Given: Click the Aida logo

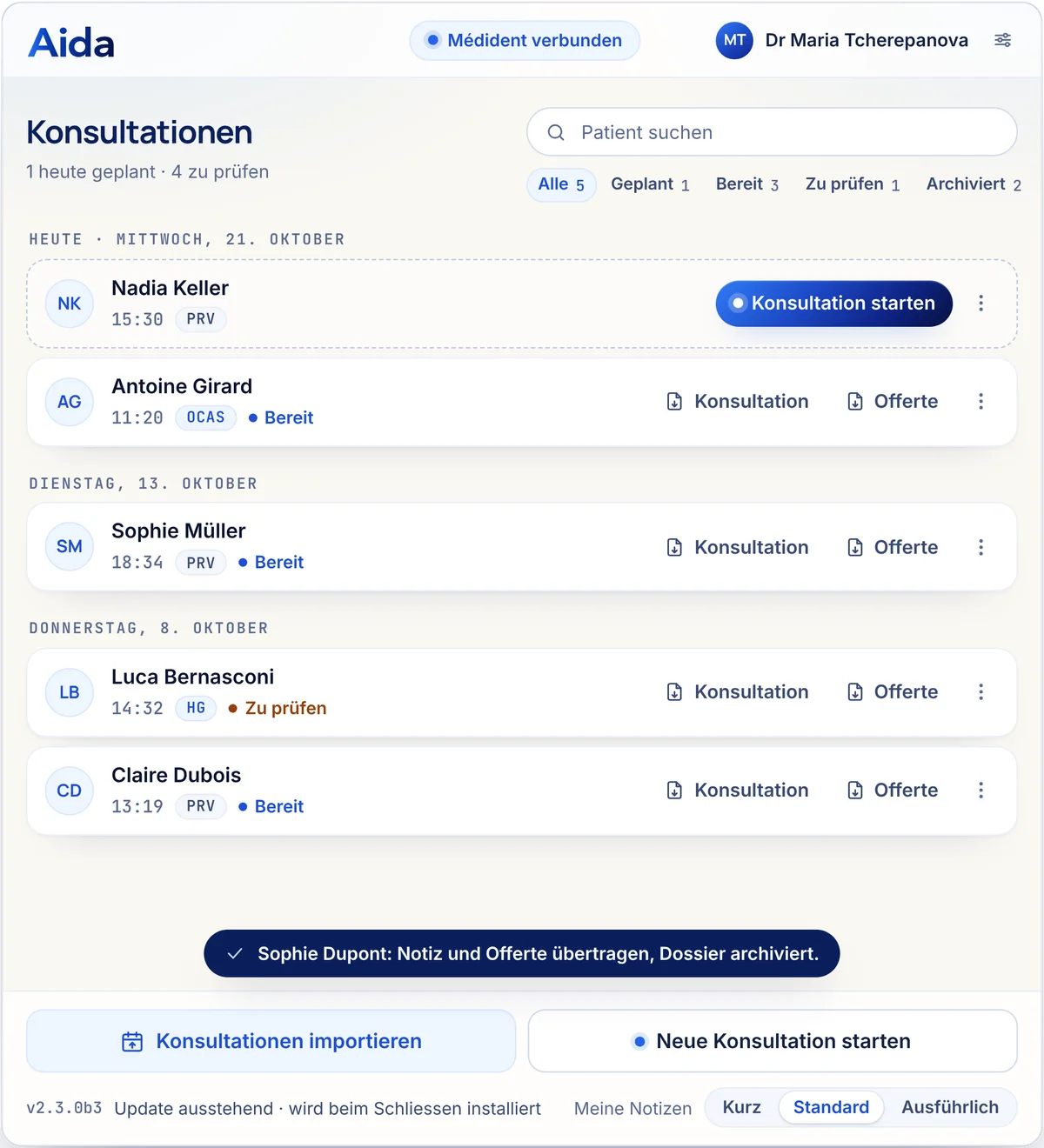Looking at the screenshot, I should pyautogui.click(x=71, y=43).
